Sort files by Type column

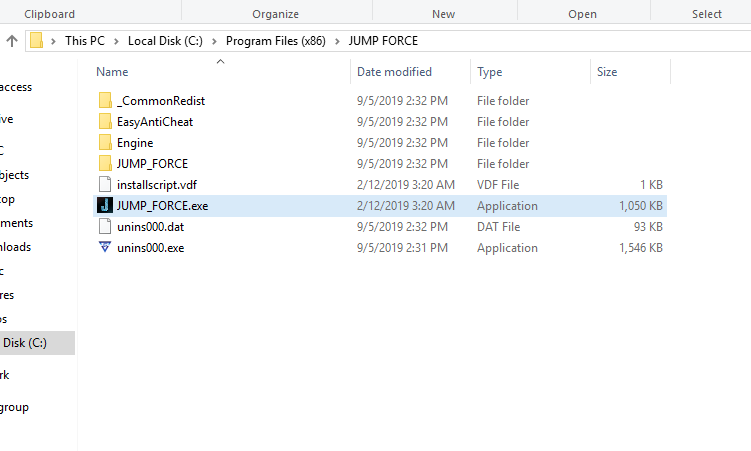click(x=489, y=72)
